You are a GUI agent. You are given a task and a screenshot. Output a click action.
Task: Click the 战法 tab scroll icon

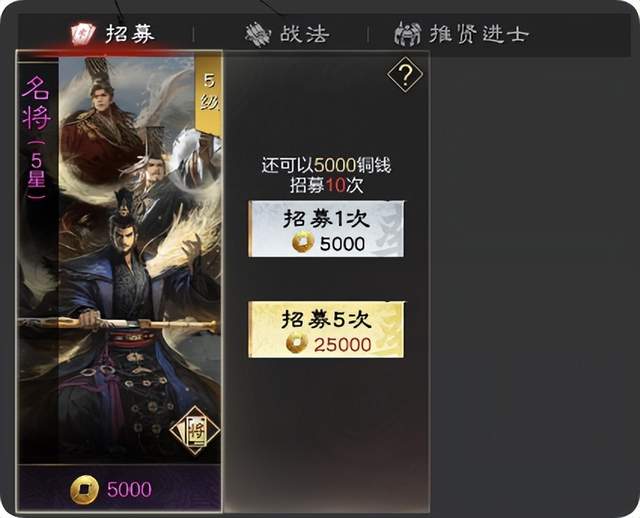pos(258,34)
